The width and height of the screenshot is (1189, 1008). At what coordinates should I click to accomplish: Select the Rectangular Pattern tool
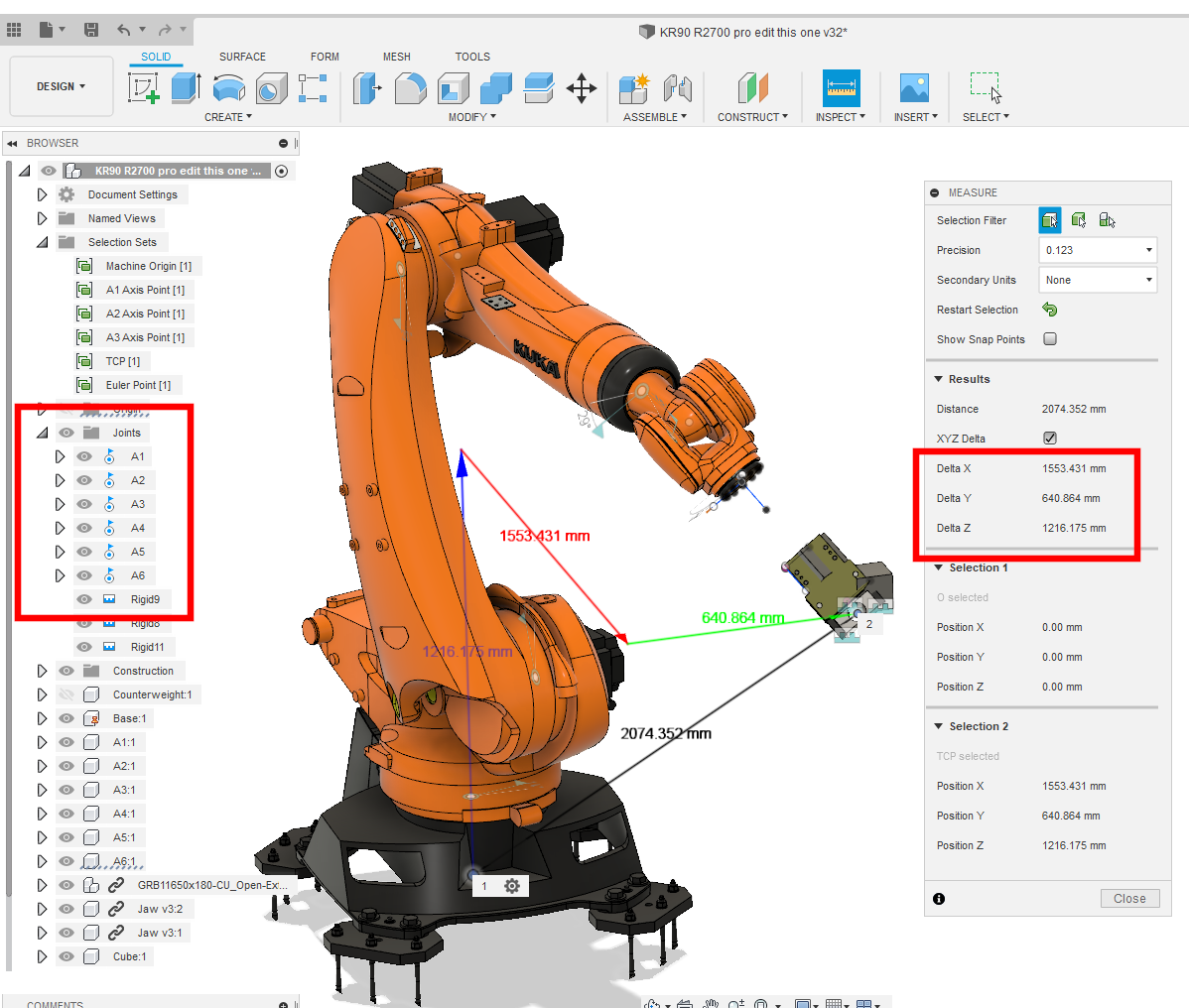pos(313,88)
